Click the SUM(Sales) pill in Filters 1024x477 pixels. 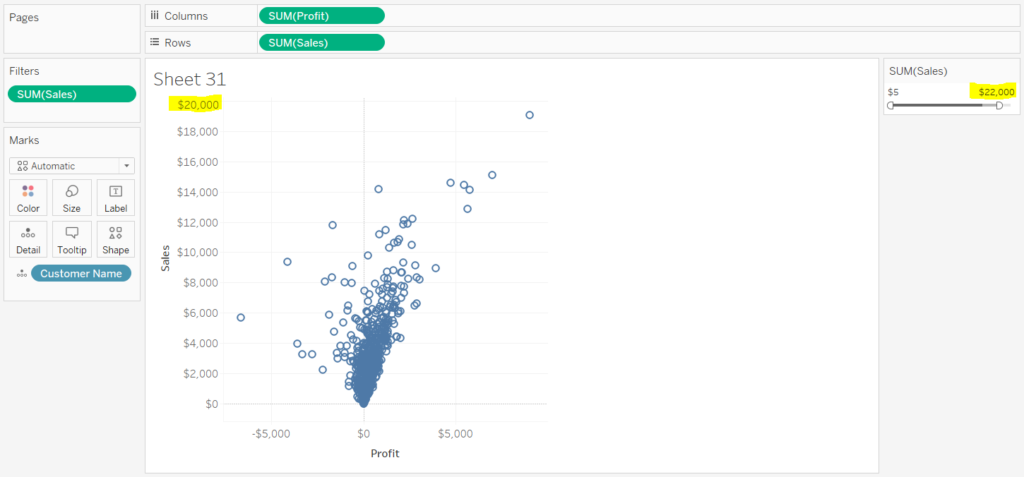pos(71,94)
